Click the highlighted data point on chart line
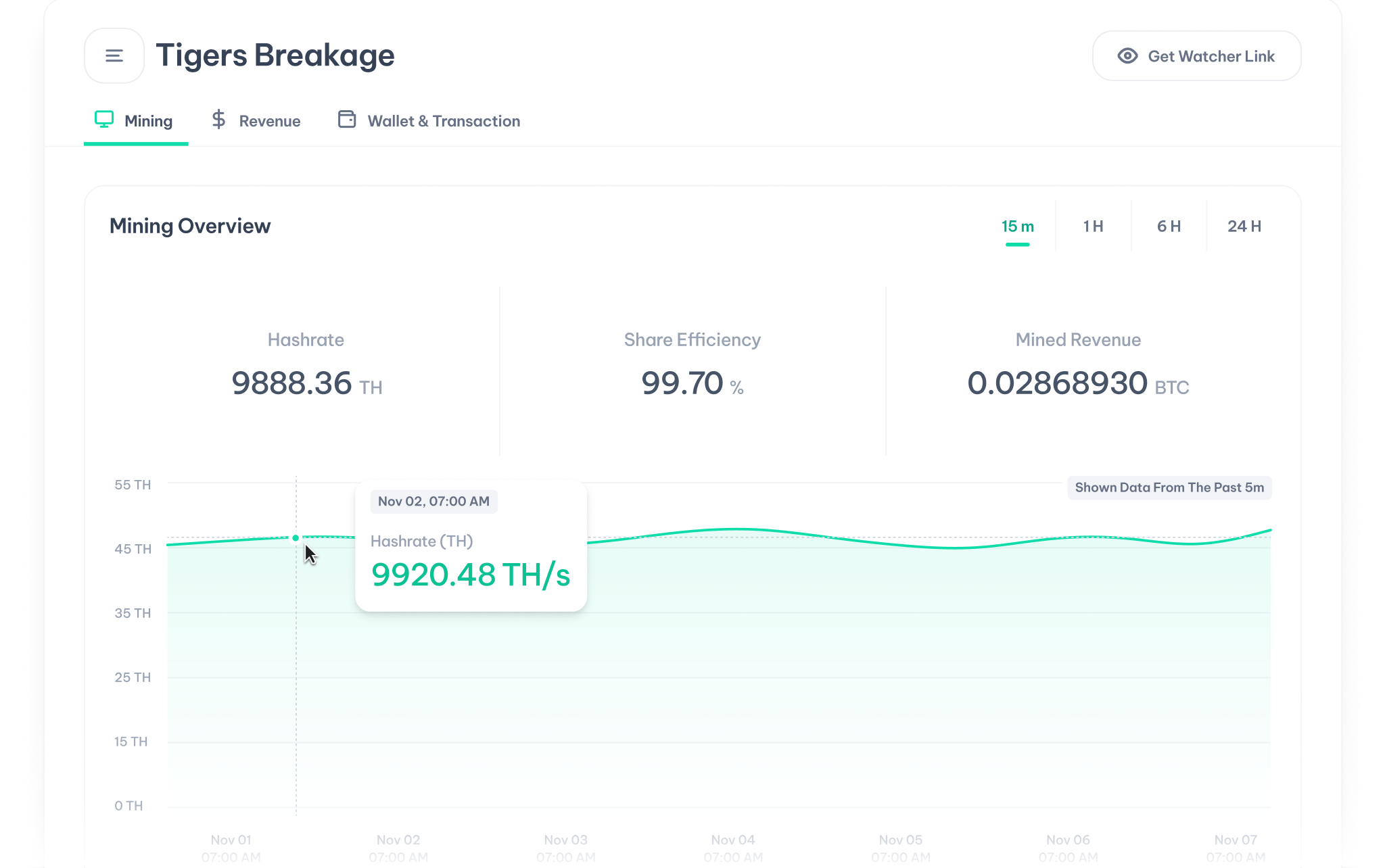1385x868 pixels. (296, 538)
